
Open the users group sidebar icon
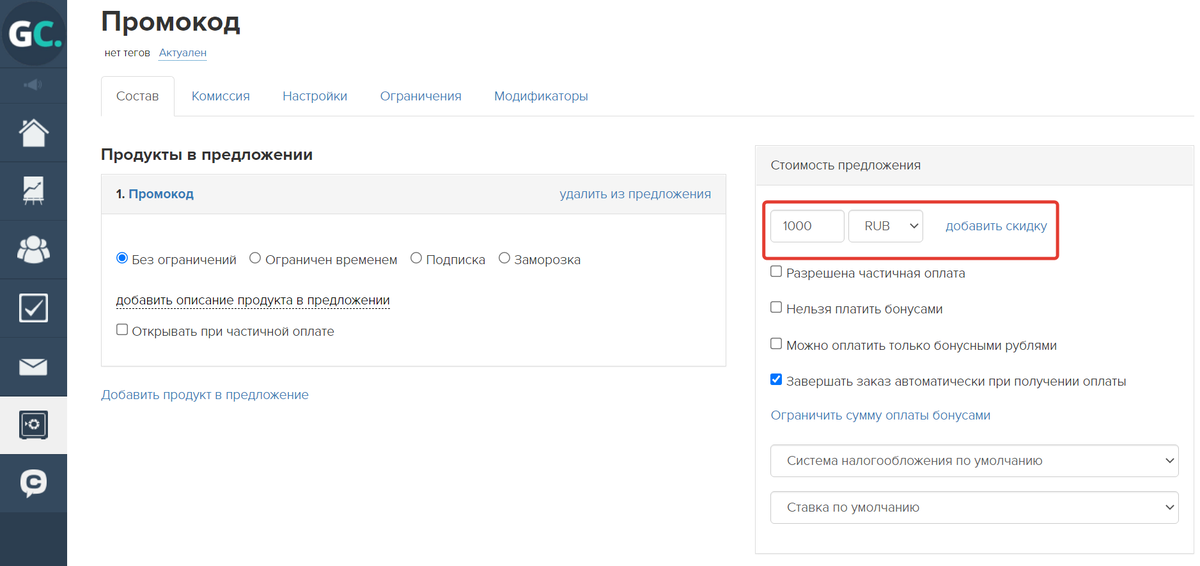(33, 249)
